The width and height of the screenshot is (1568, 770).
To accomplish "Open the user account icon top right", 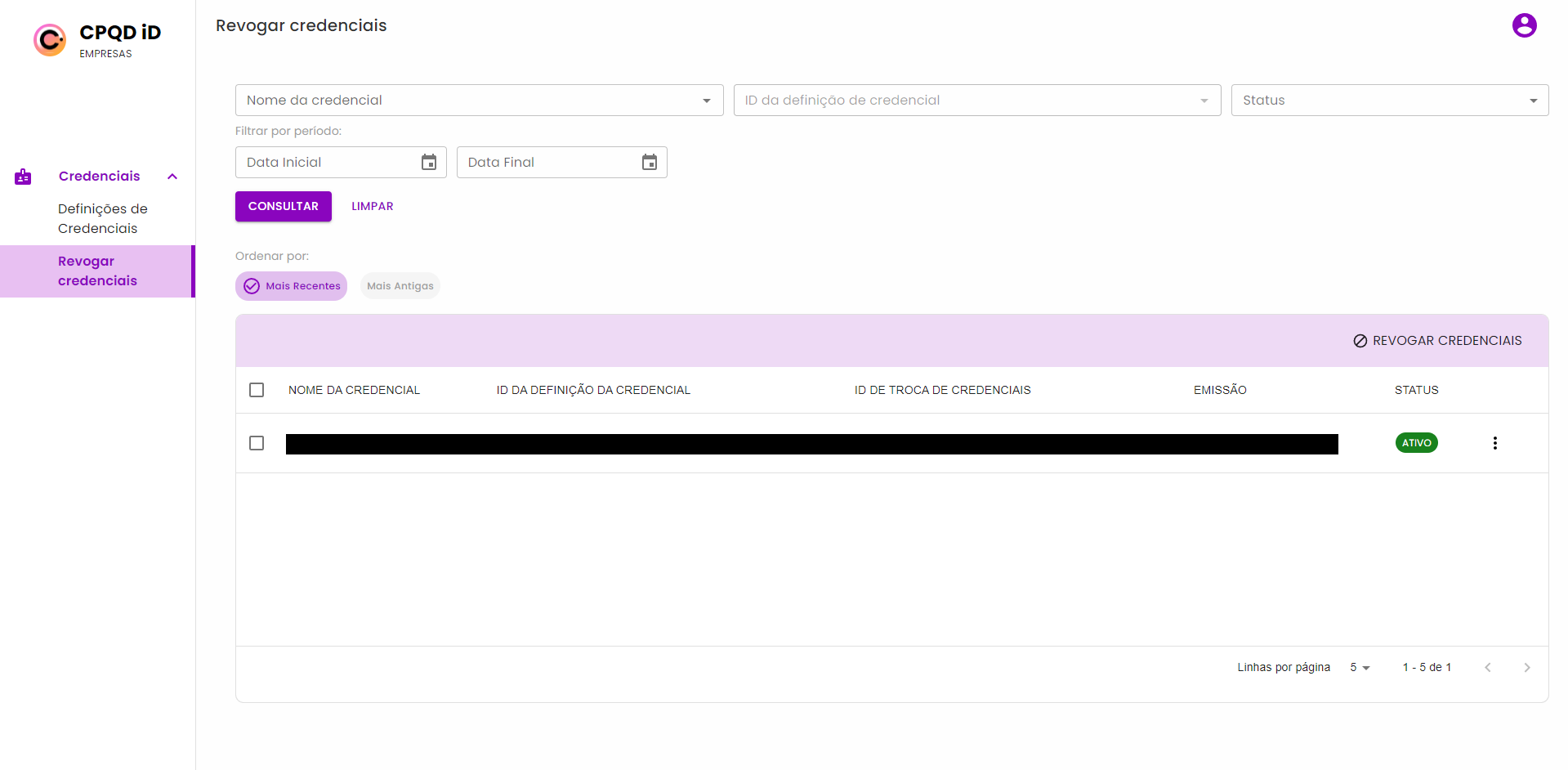I will 1523,25.
